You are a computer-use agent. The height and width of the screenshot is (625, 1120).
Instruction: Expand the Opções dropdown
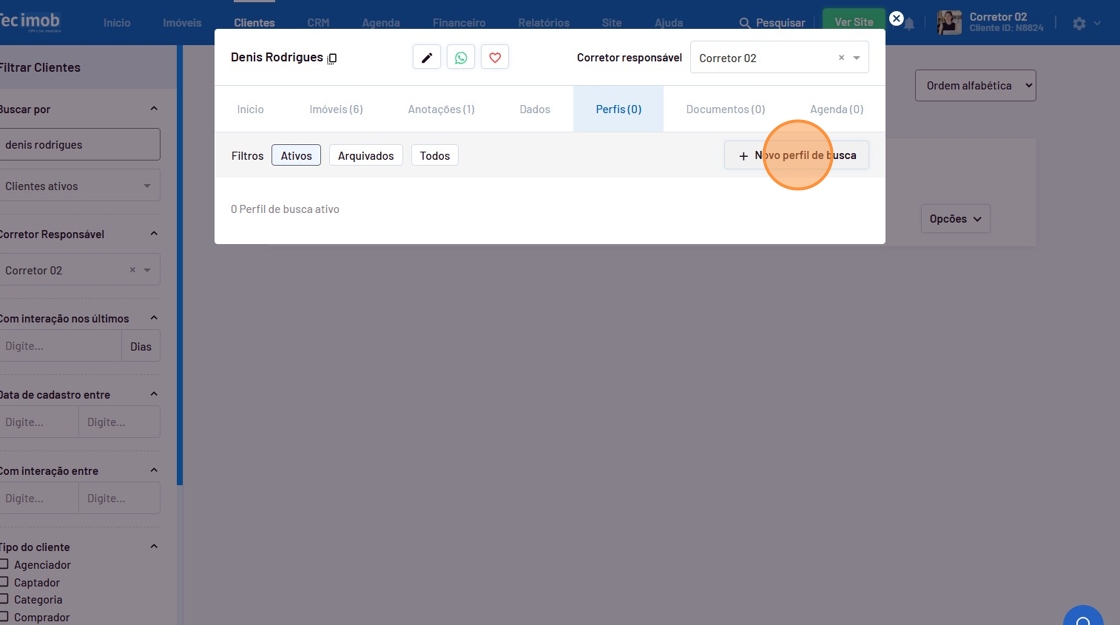tap(955, 219)
